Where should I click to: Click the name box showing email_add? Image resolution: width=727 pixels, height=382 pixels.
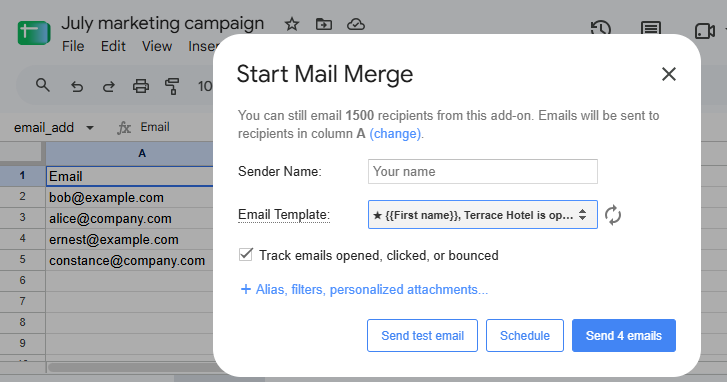pos(44,127)
